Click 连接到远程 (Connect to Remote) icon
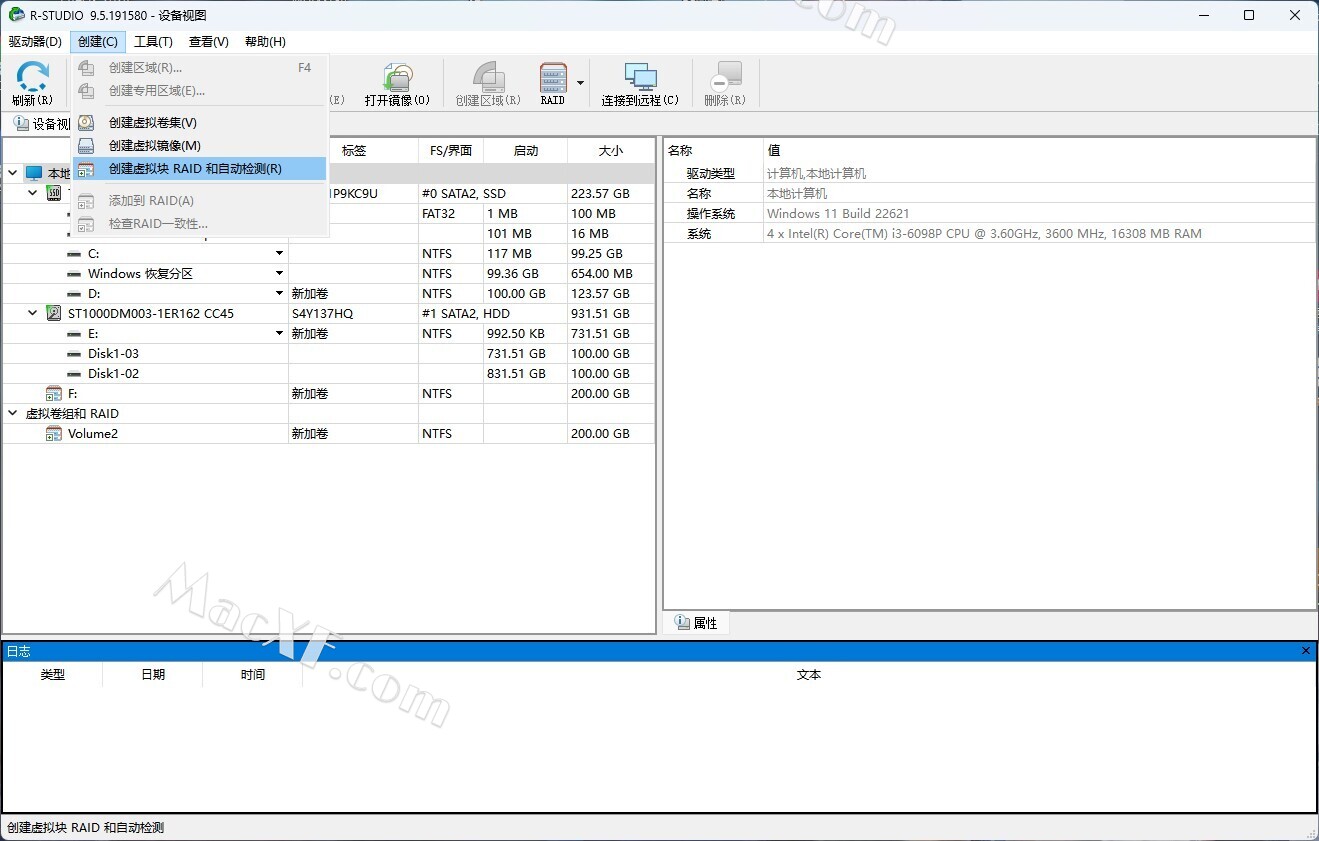The width and height of the screenshot is (1319, 841). (640, 84)
